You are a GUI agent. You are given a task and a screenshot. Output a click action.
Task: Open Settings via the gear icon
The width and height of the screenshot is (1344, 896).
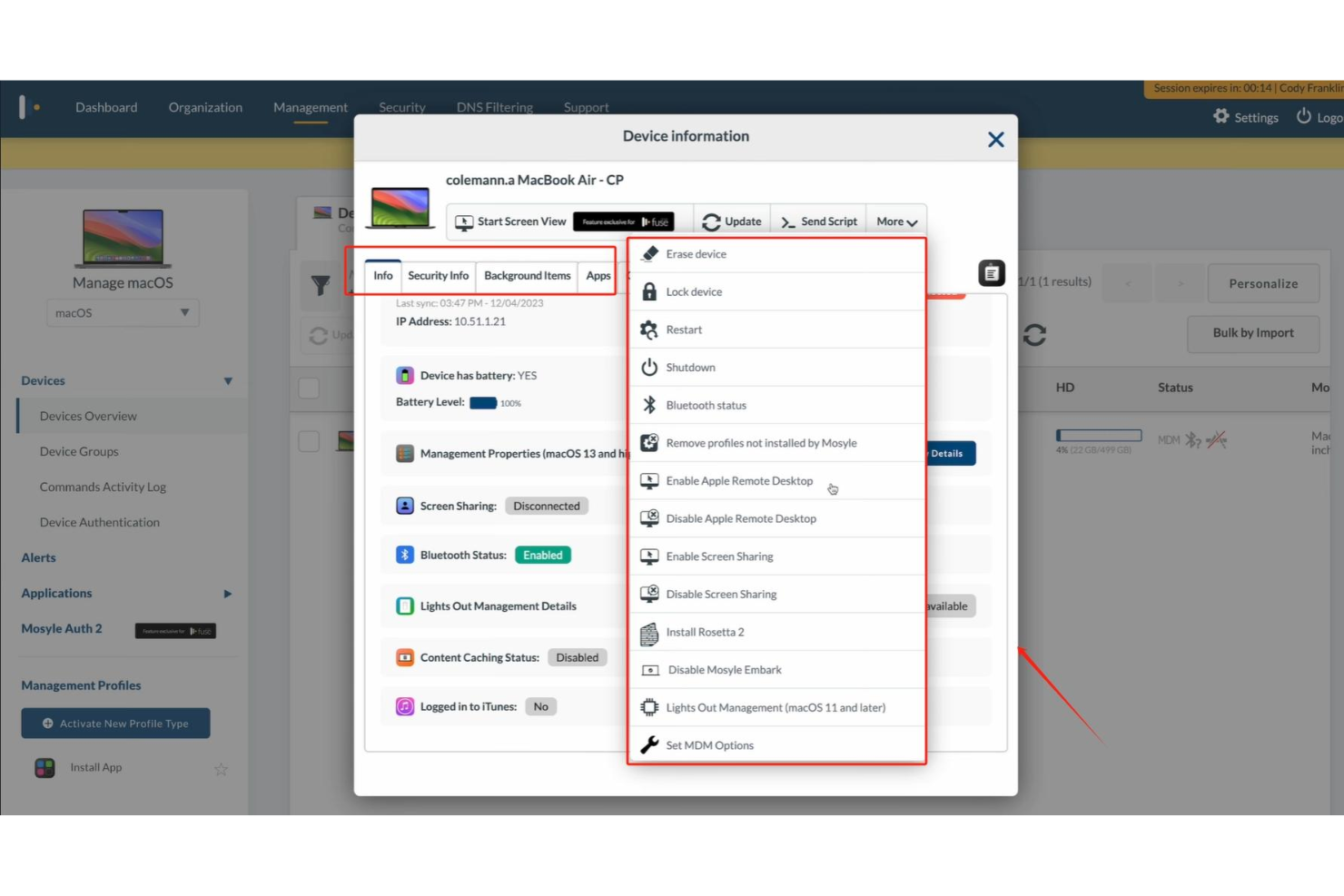pyautogui.click(x=1221, y=116)
